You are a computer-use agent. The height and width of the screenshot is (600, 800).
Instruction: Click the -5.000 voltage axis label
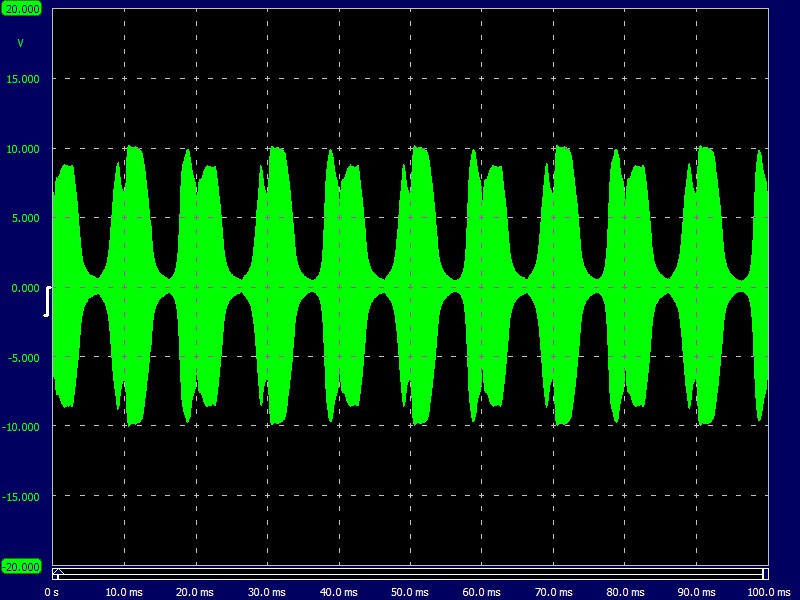(23, 358)
